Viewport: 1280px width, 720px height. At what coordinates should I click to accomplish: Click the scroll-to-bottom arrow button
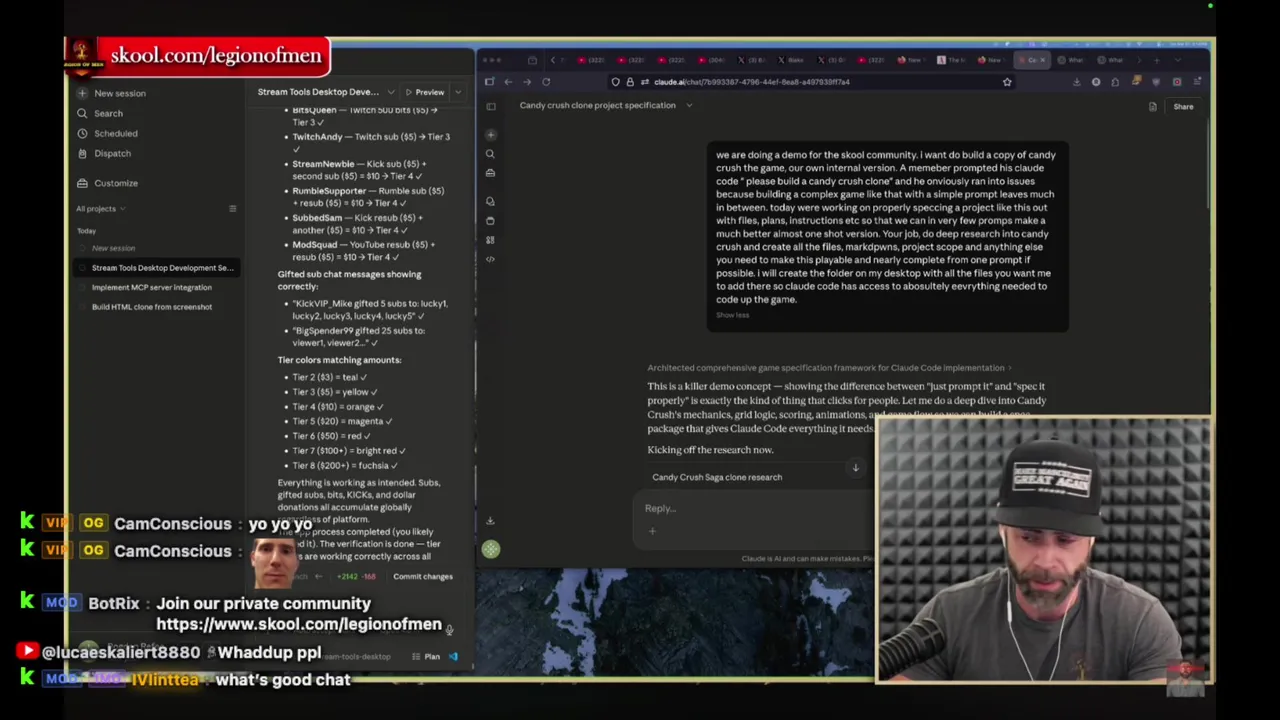click(855, 468)
